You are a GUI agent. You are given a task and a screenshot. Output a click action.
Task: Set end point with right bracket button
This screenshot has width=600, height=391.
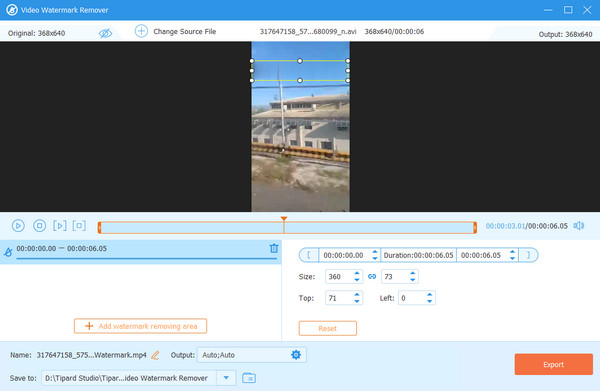tap(528, 255)
